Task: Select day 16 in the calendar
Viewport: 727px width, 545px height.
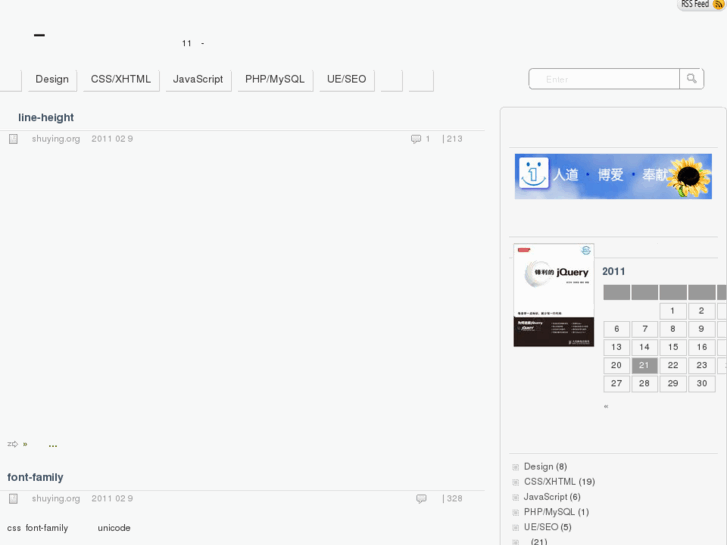Action: pyautogui.click(x=701, y=347)
